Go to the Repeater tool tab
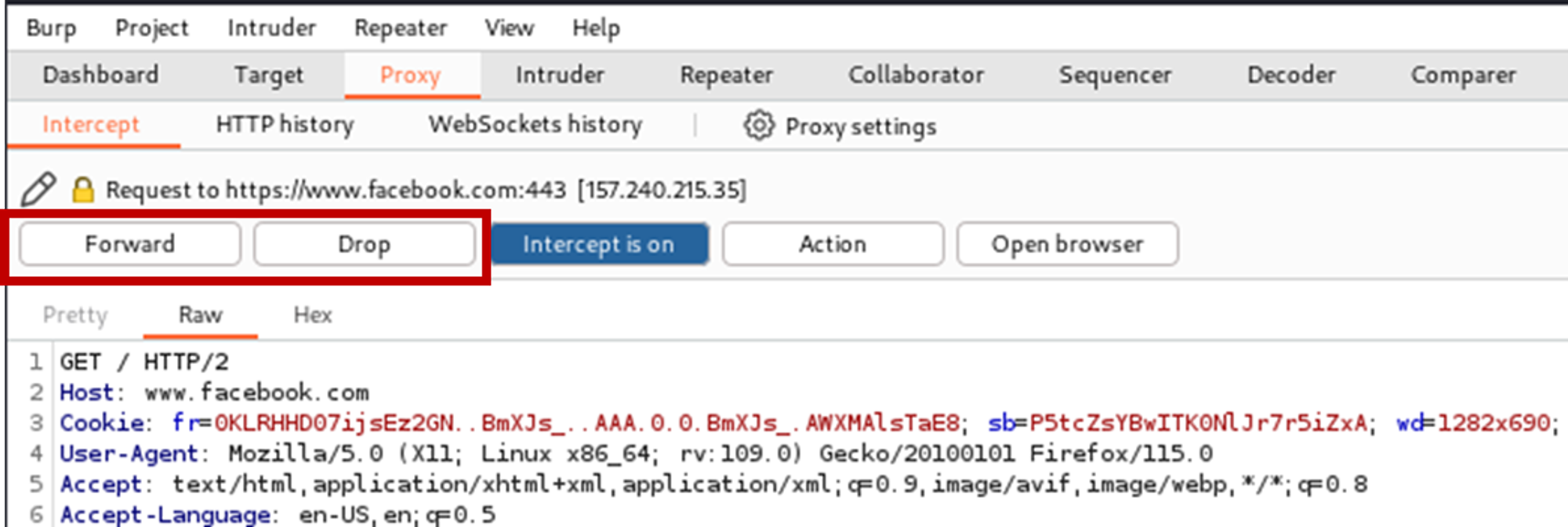Viewport: 1568px width, 527px height. pos(727,75)
